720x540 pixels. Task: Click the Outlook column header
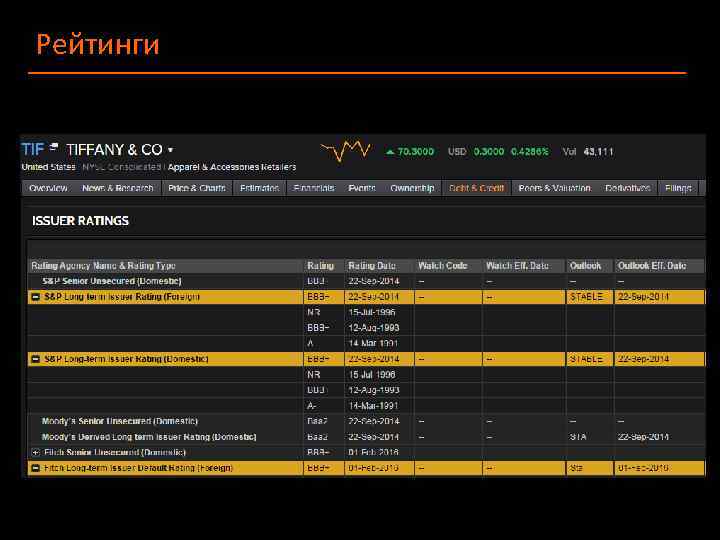click(585, 266)
